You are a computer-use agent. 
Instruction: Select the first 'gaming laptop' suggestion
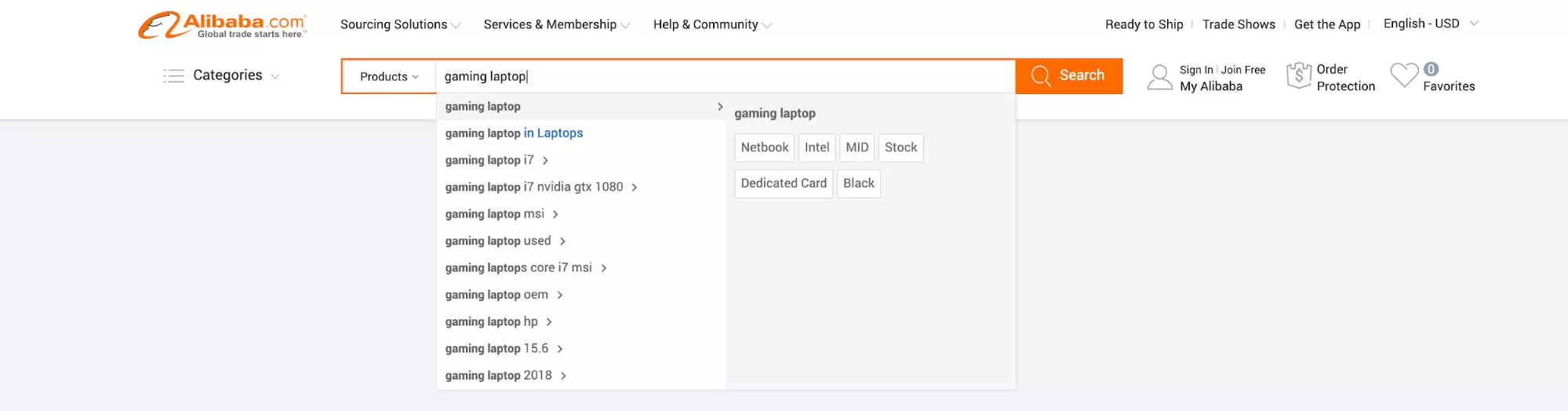click(x=581, y=107)
